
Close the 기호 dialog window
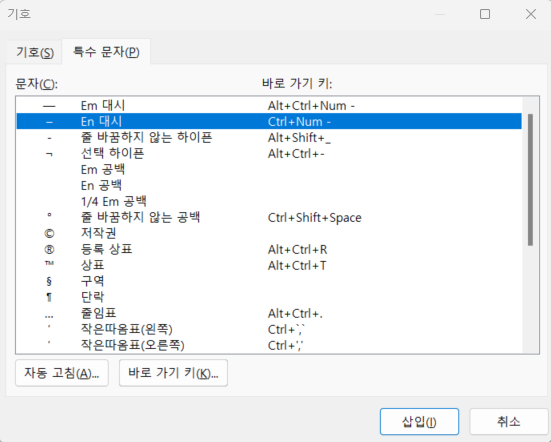[x=531, y=14]
